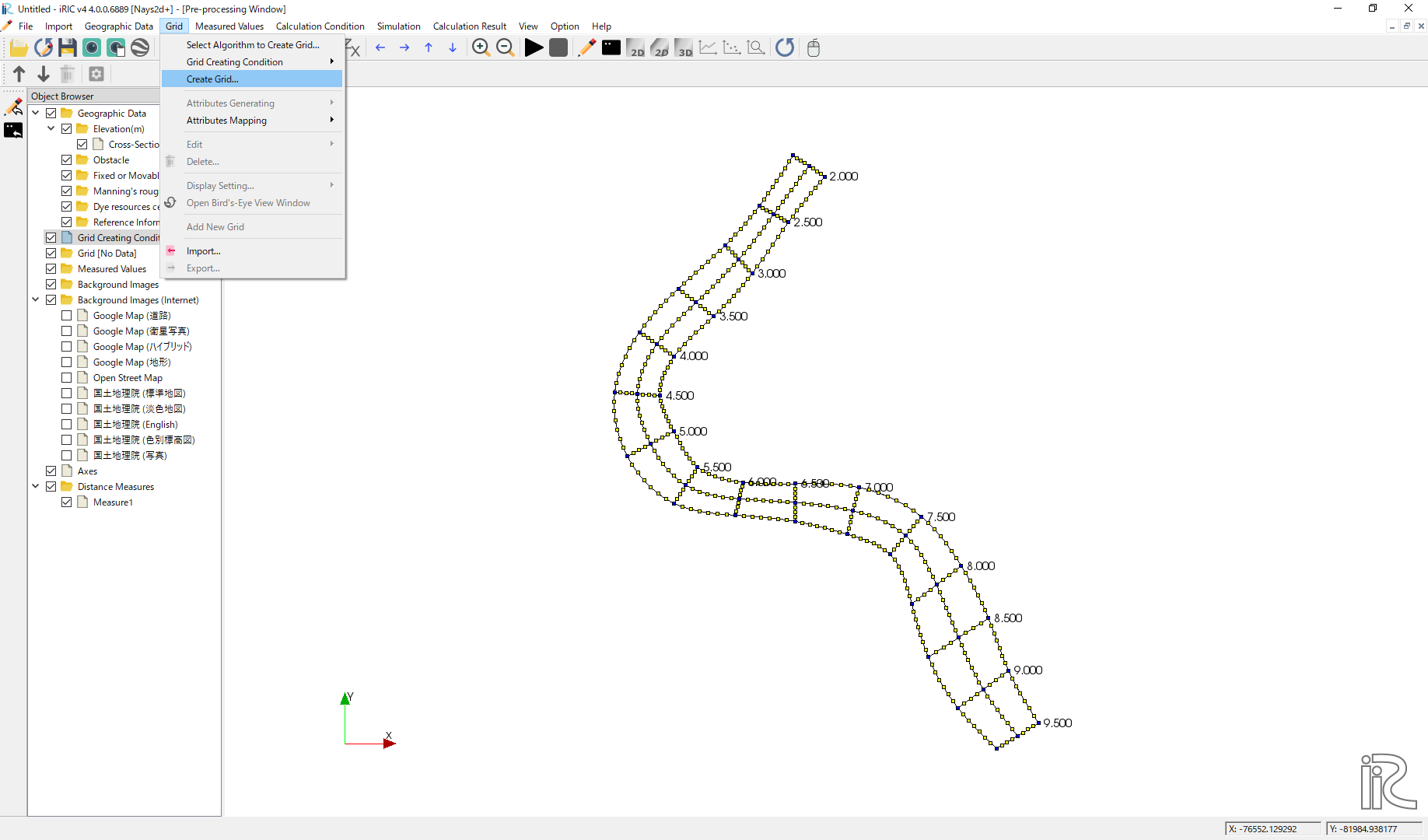
Task: Toggle the Obstacle checkbox
Action: point(67,160)
